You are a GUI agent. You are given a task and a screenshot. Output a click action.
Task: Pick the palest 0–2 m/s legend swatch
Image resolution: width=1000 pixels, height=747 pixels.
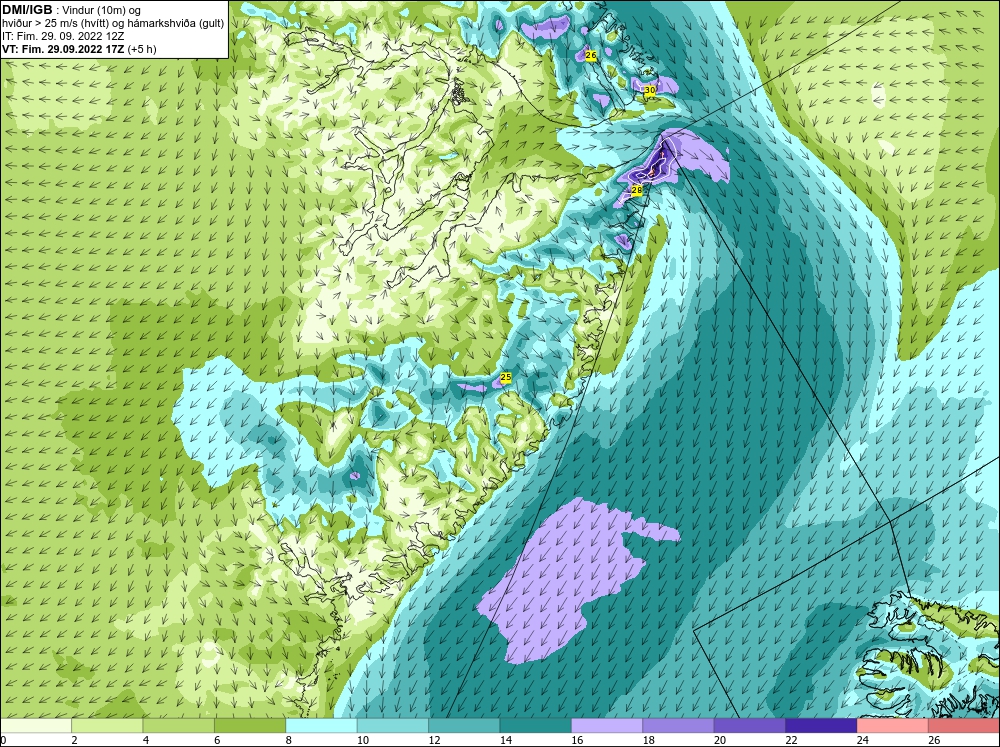pyautogui.click(x=36, y=726)
